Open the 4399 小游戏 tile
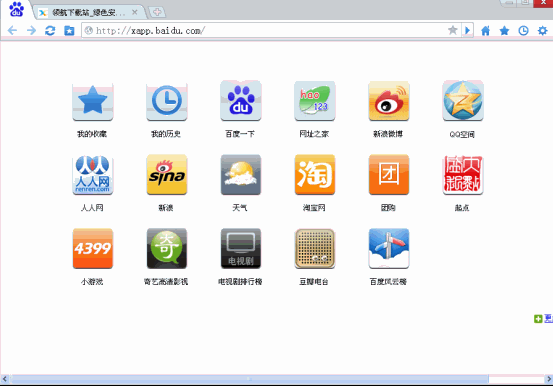 (x=93, y=248)
